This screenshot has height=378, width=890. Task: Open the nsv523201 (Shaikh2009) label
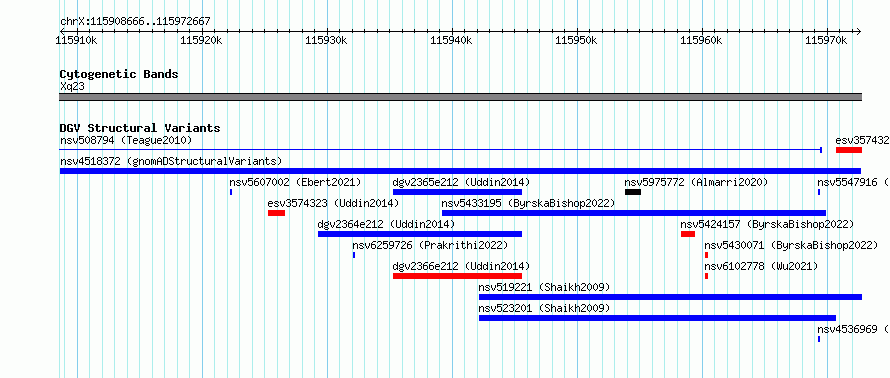pyautogui.click(x=544, y=308)
